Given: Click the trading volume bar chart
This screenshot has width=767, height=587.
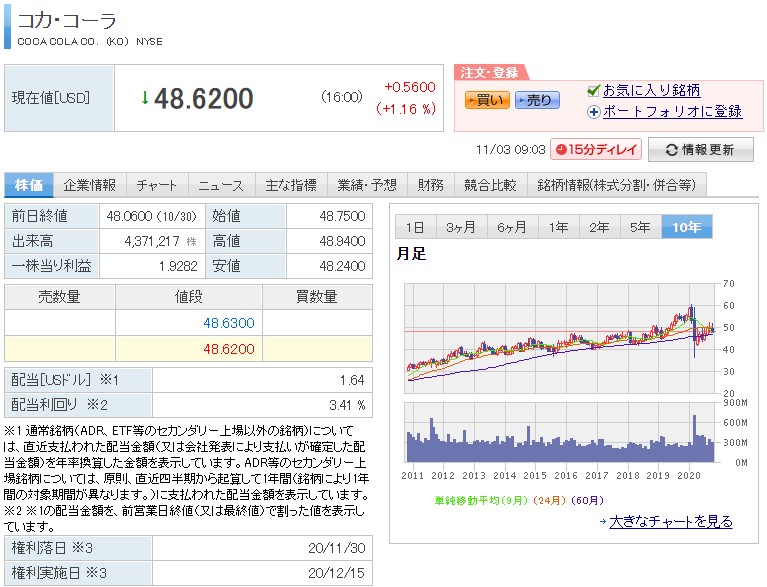Looking at the screenshot, I should tap(562, 433).
